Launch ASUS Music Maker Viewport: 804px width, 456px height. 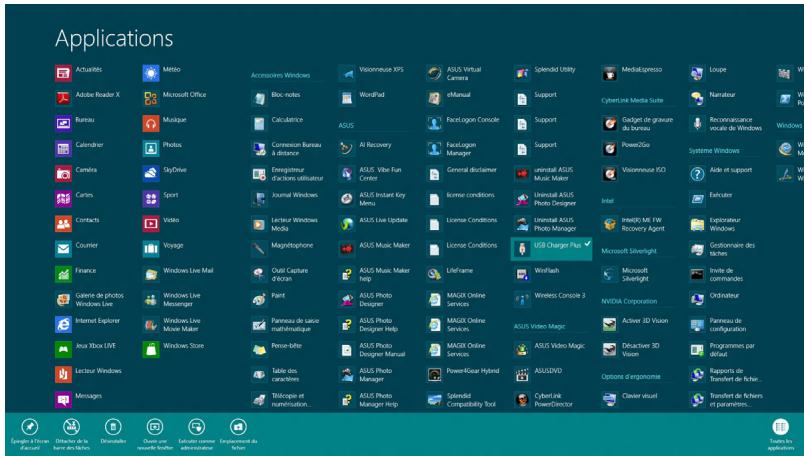click(x=375, y=249)
